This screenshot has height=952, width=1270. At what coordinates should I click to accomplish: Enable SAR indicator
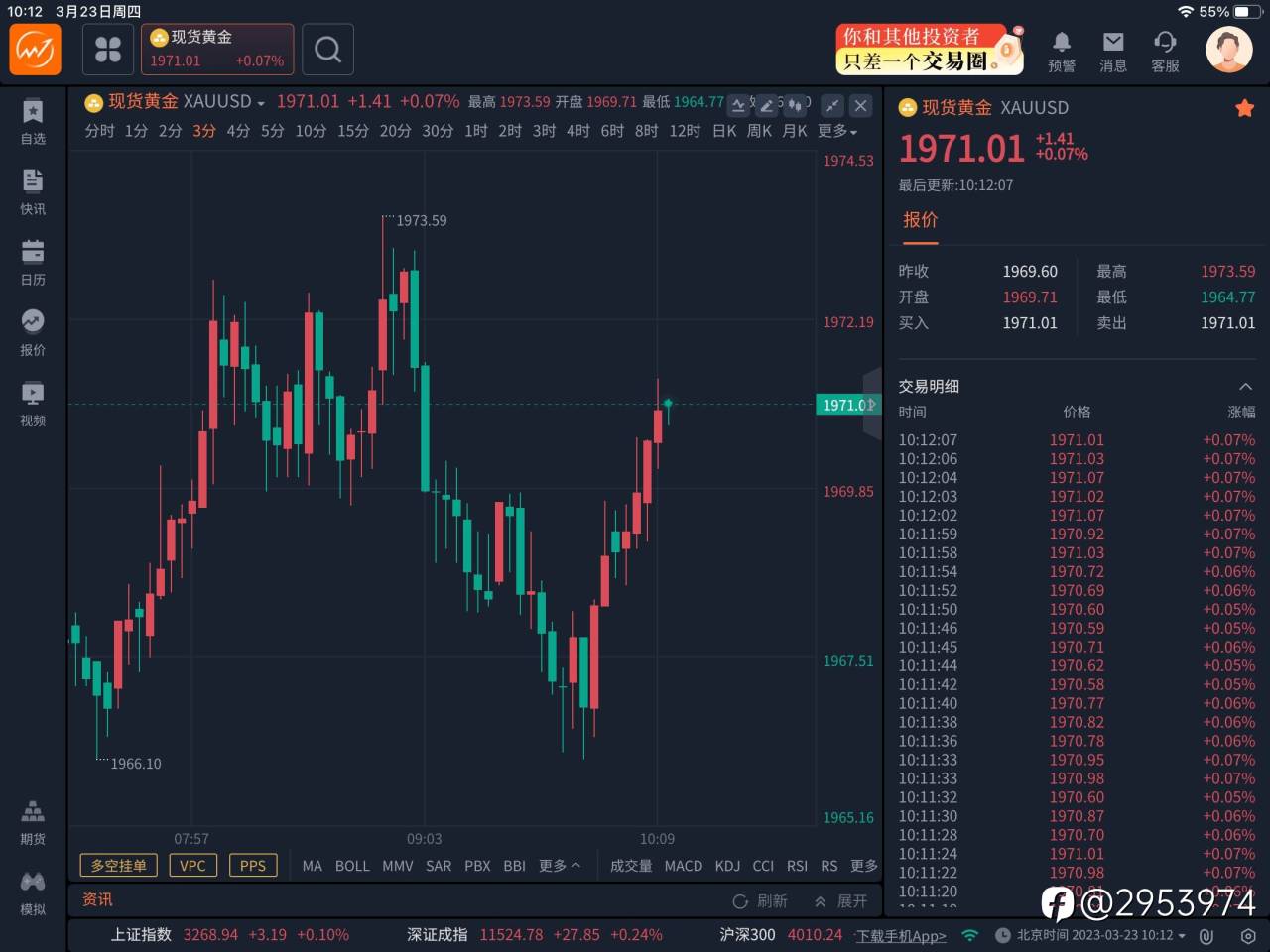pos(439,866)
